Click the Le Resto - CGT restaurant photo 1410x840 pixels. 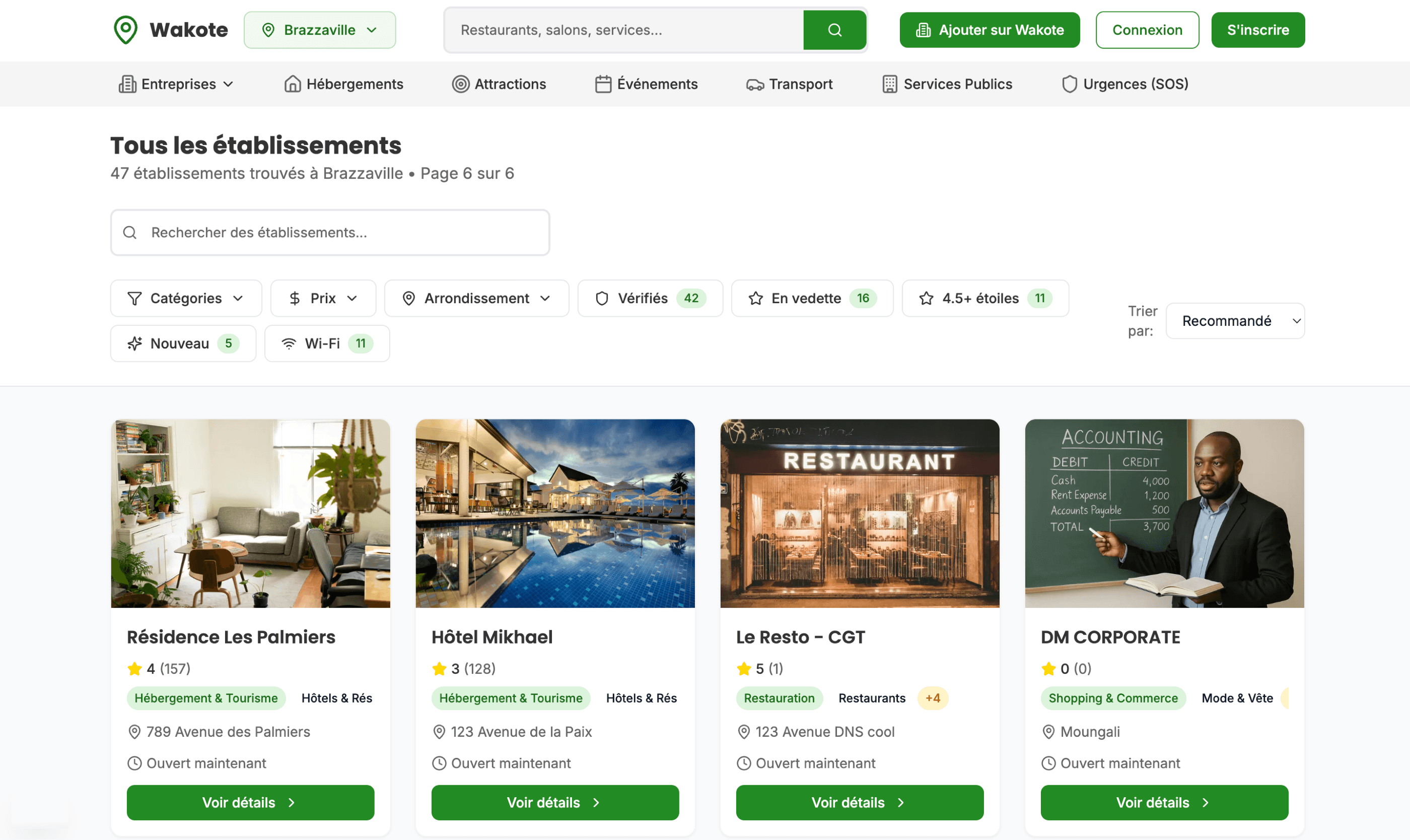click(x=859, y=513)
